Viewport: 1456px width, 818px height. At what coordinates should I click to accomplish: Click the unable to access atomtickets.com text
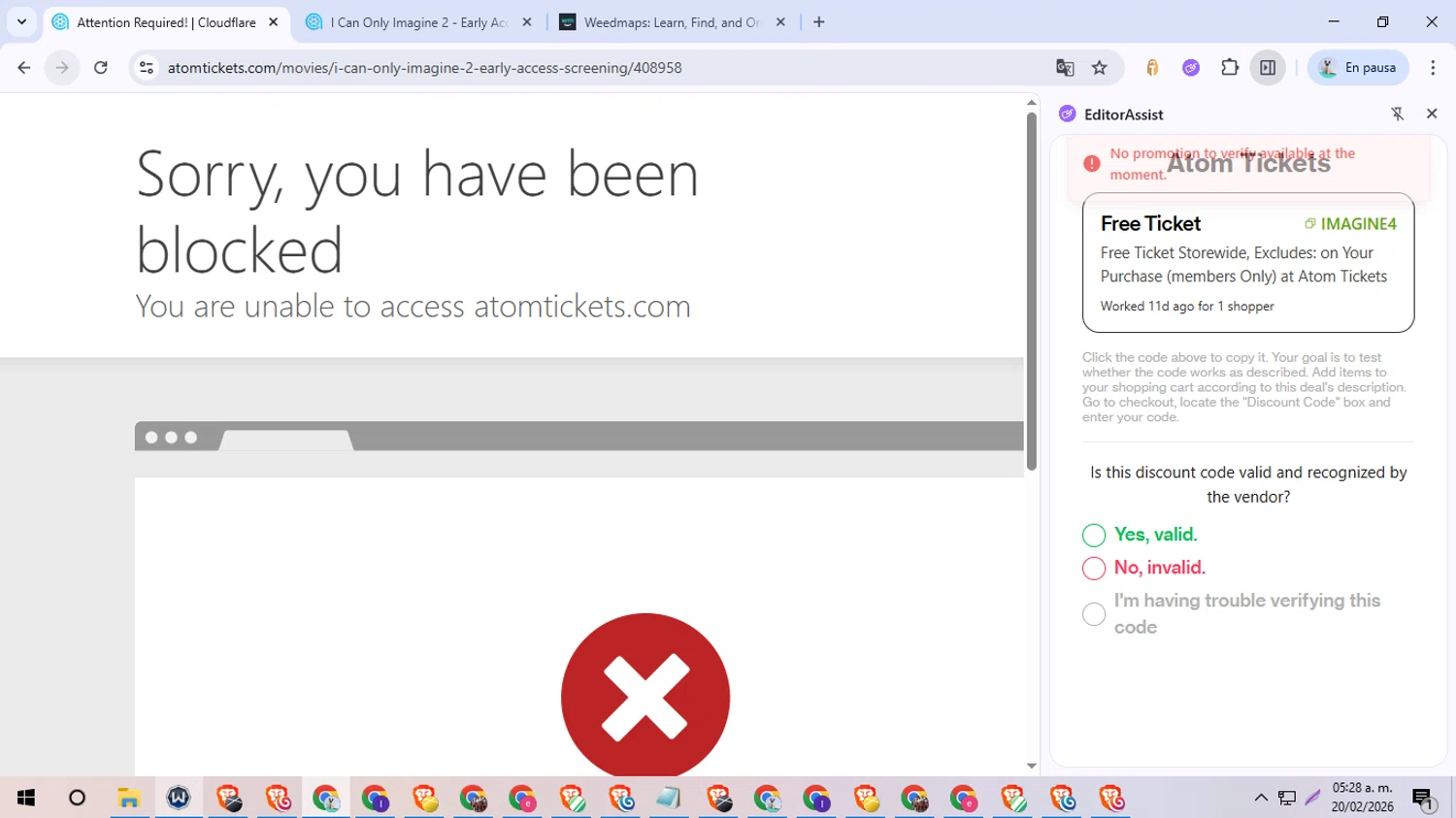413,306
